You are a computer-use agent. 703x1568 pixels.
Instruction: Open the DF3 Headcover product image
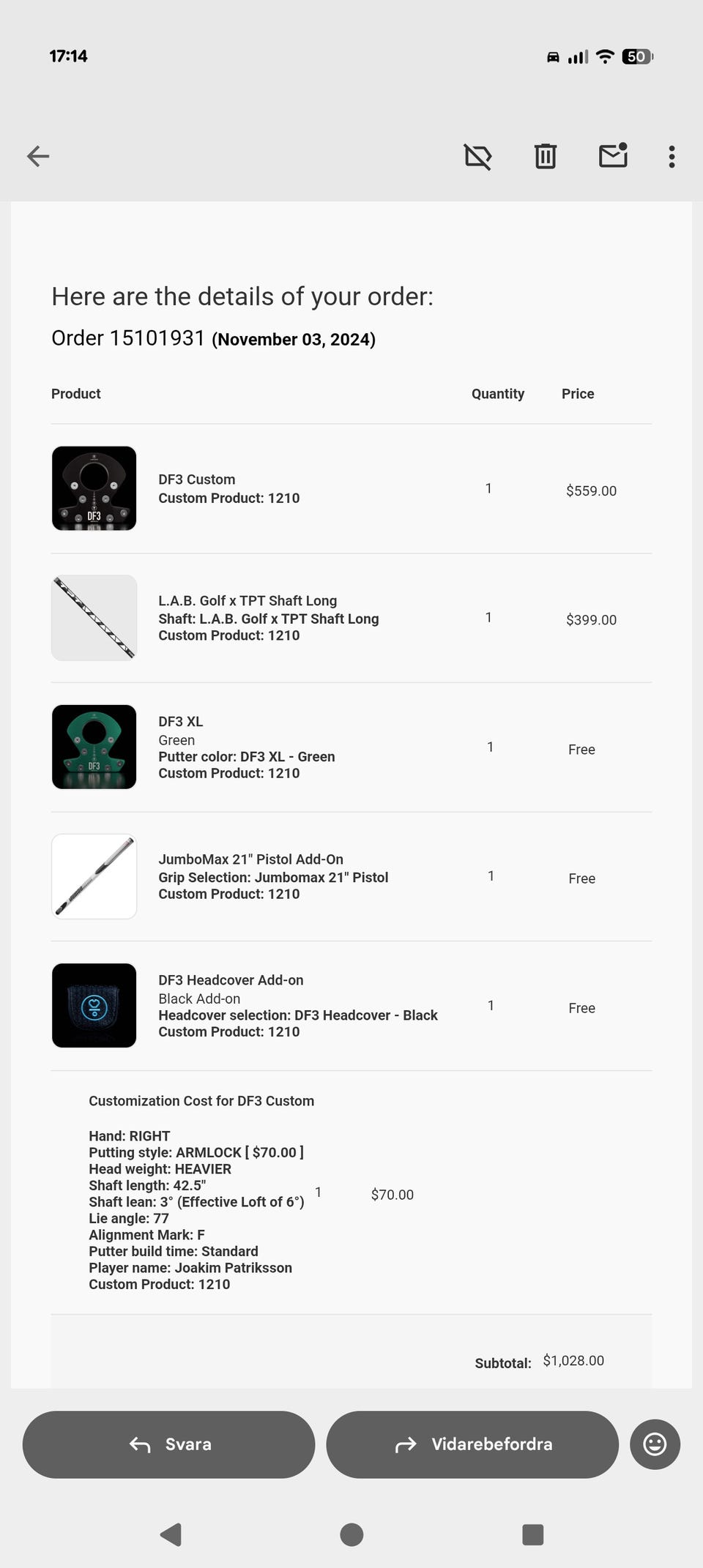point(94,1005)
